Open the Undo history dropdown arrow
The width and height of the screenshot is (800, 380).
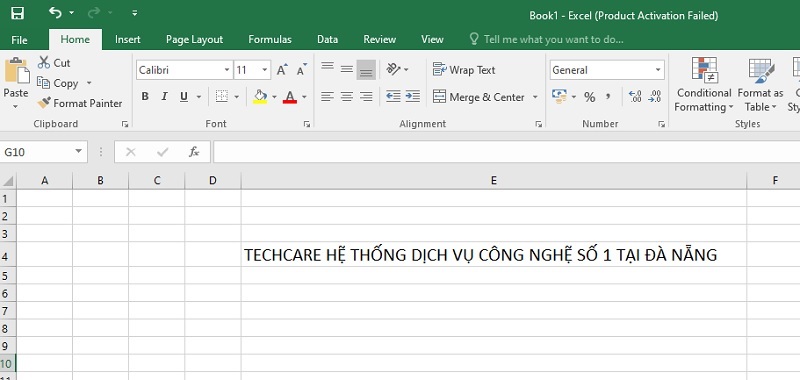coord(71,13)
